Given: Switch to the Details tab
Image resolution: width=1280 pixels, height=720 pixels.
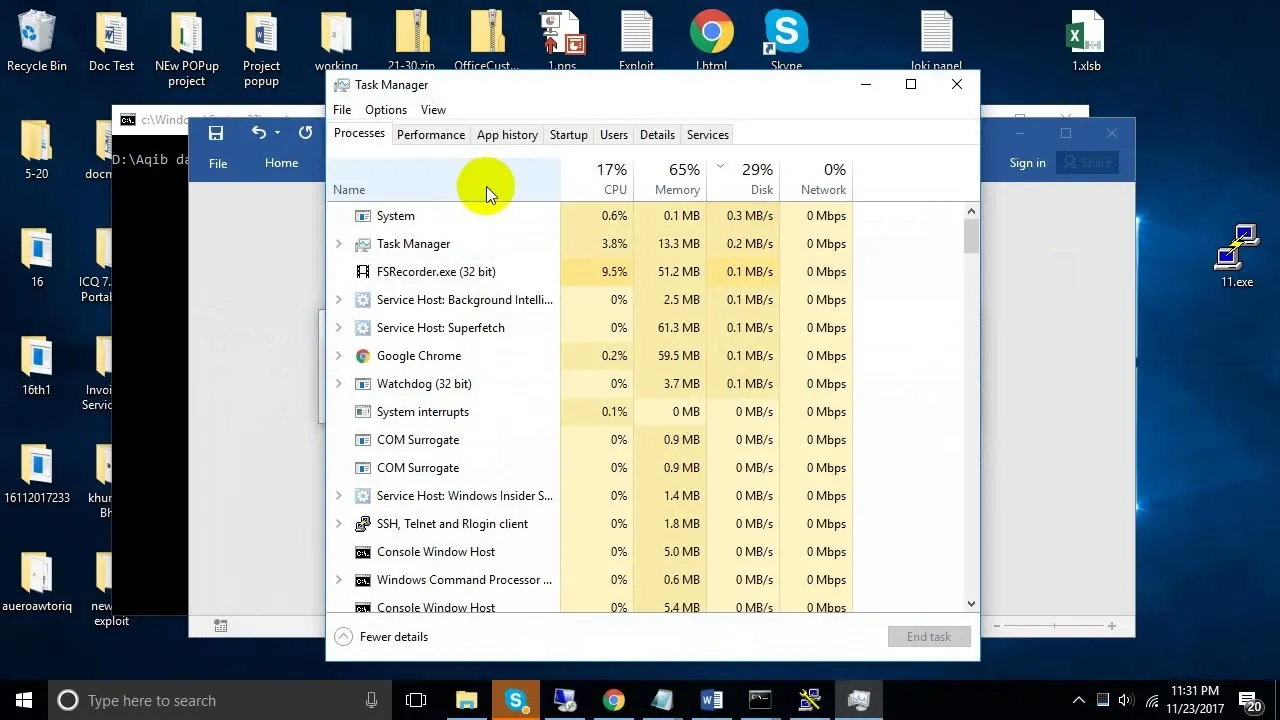Looking at the screenshot, I should tap(657, 135).
